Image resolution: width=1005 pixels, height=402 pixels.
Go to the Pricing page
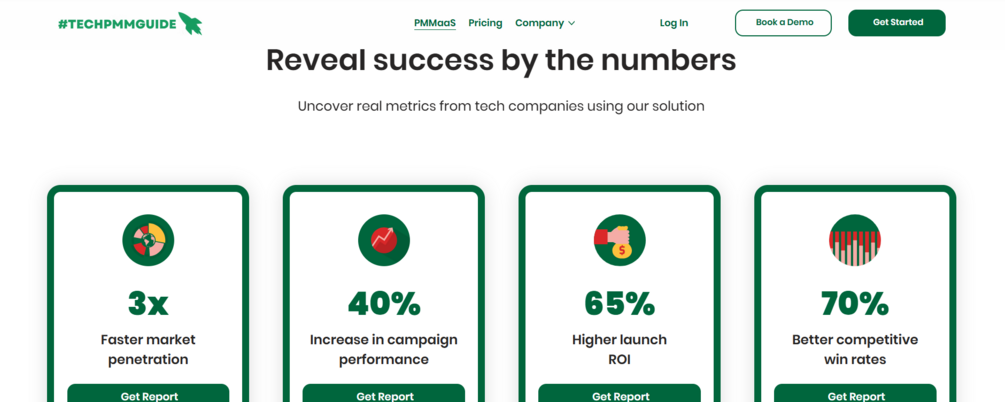485,23
